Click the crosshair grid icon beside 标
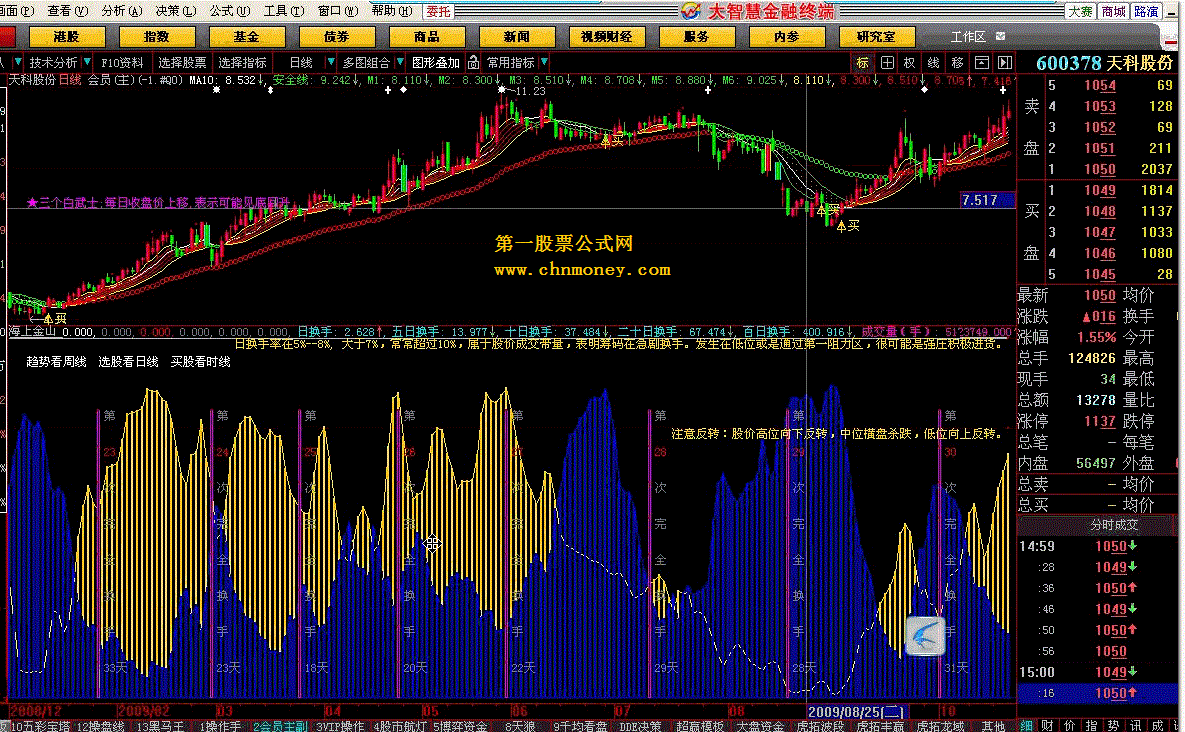This screenshot has height=732, width=1185. pos(886,63)
